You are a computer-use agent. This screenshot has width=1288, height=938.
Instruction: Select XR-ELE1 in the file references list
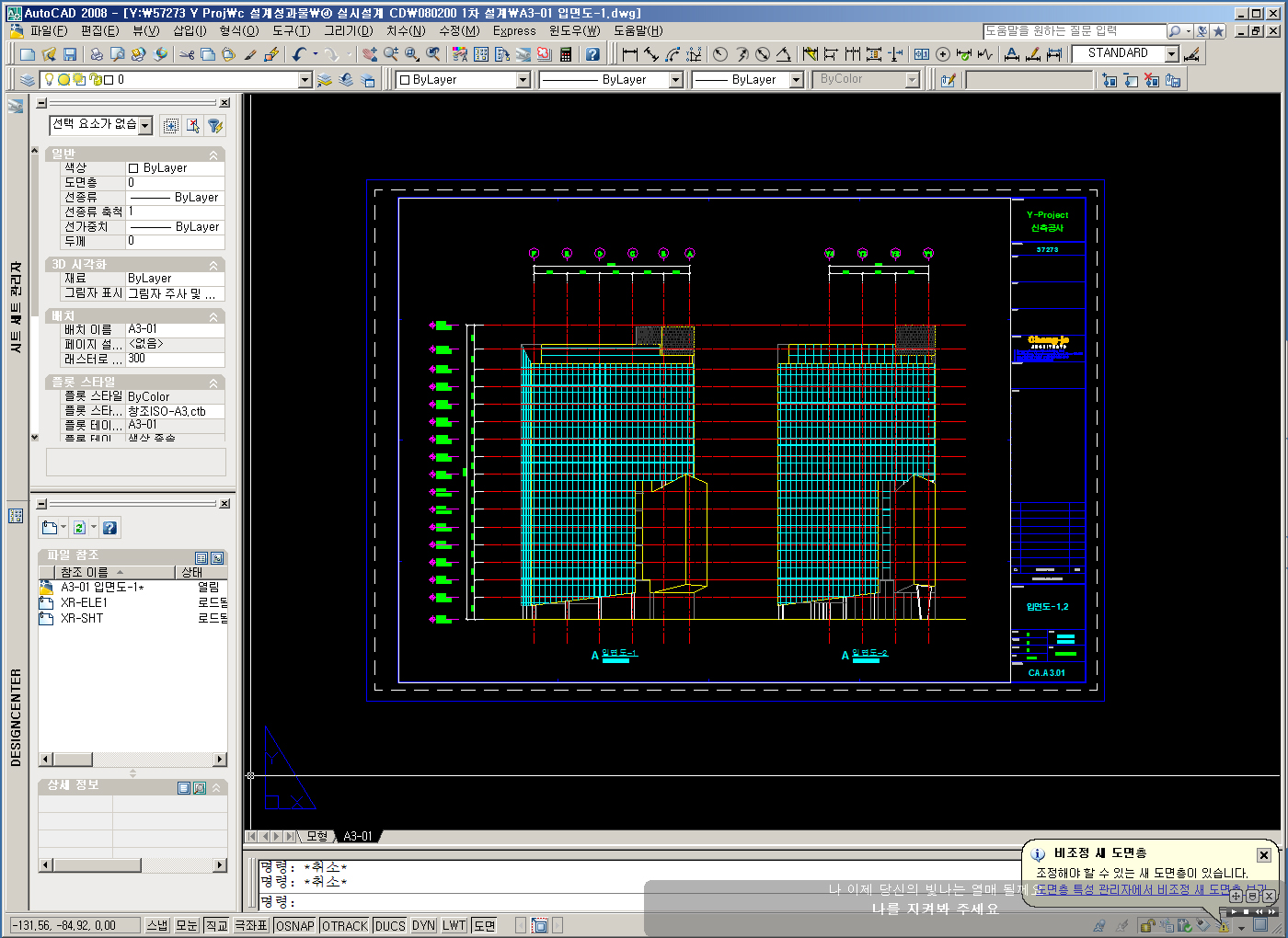(x=84, y=602)
